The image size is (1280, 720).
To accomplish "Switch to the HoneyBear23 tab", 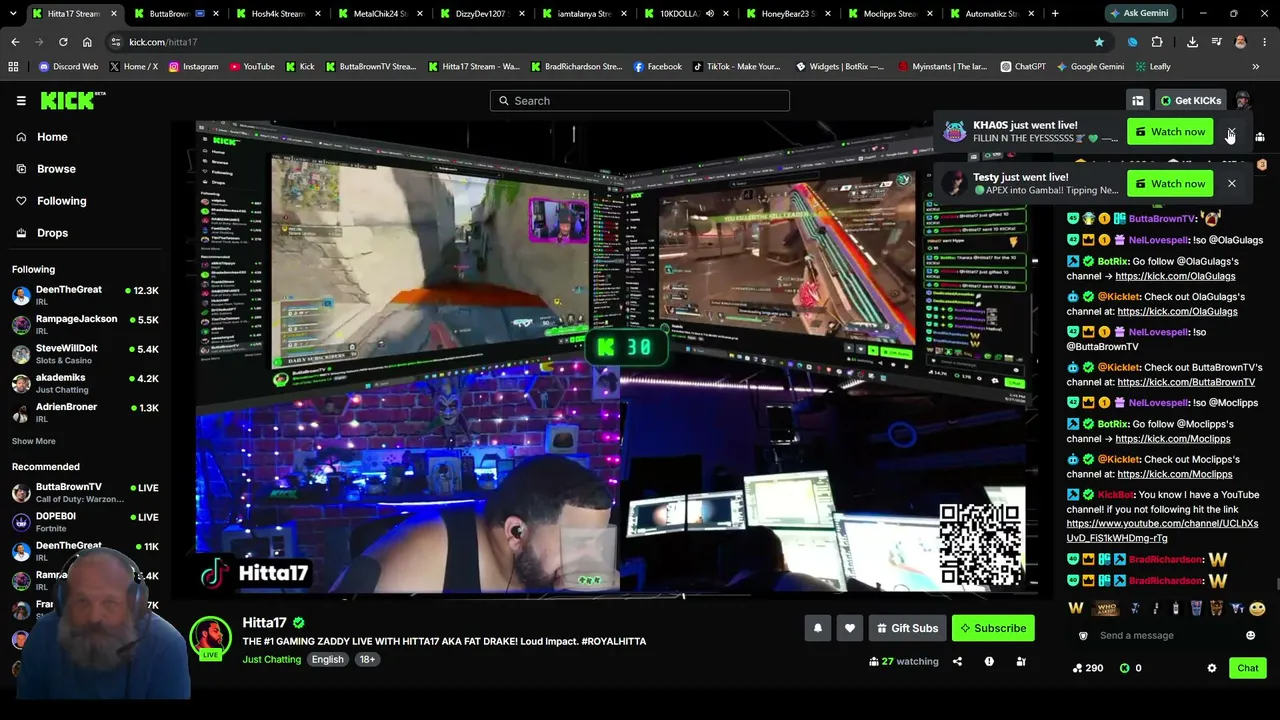I will [790, 14].
